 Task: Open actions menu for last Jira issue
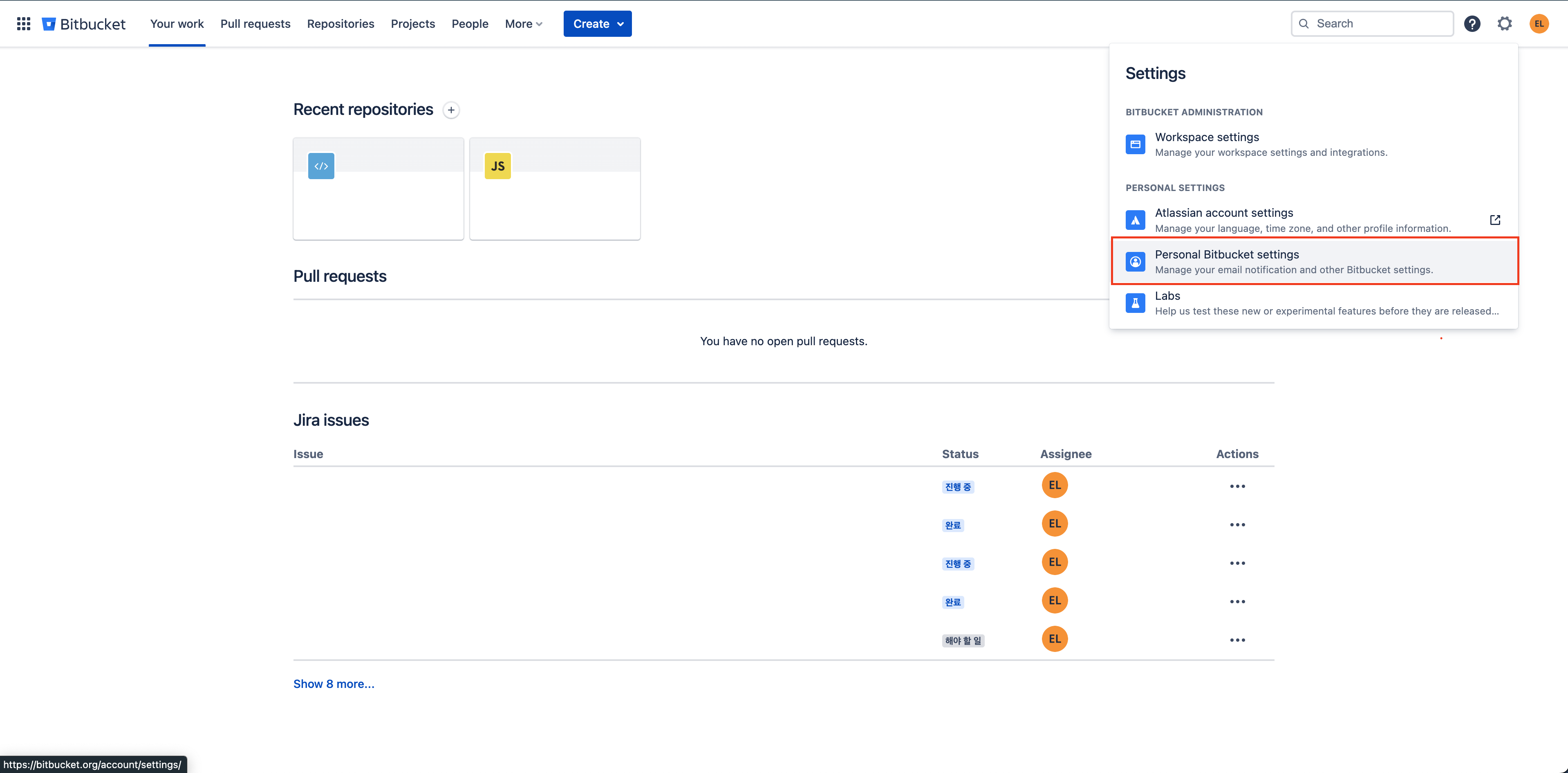pyautogui.click(x=1237, y=640)
